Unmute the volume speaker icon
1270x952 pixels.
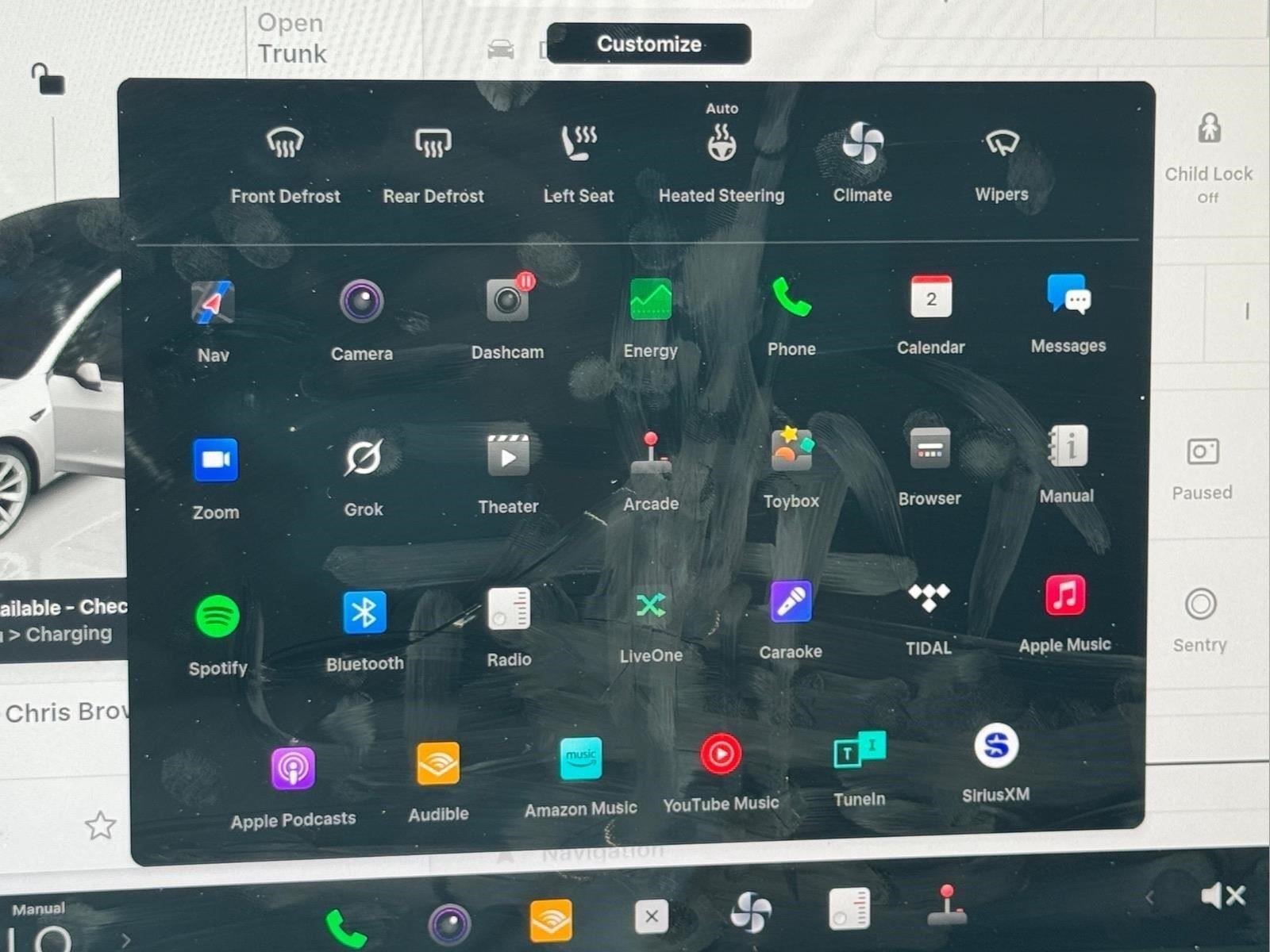click(1223, 896)
